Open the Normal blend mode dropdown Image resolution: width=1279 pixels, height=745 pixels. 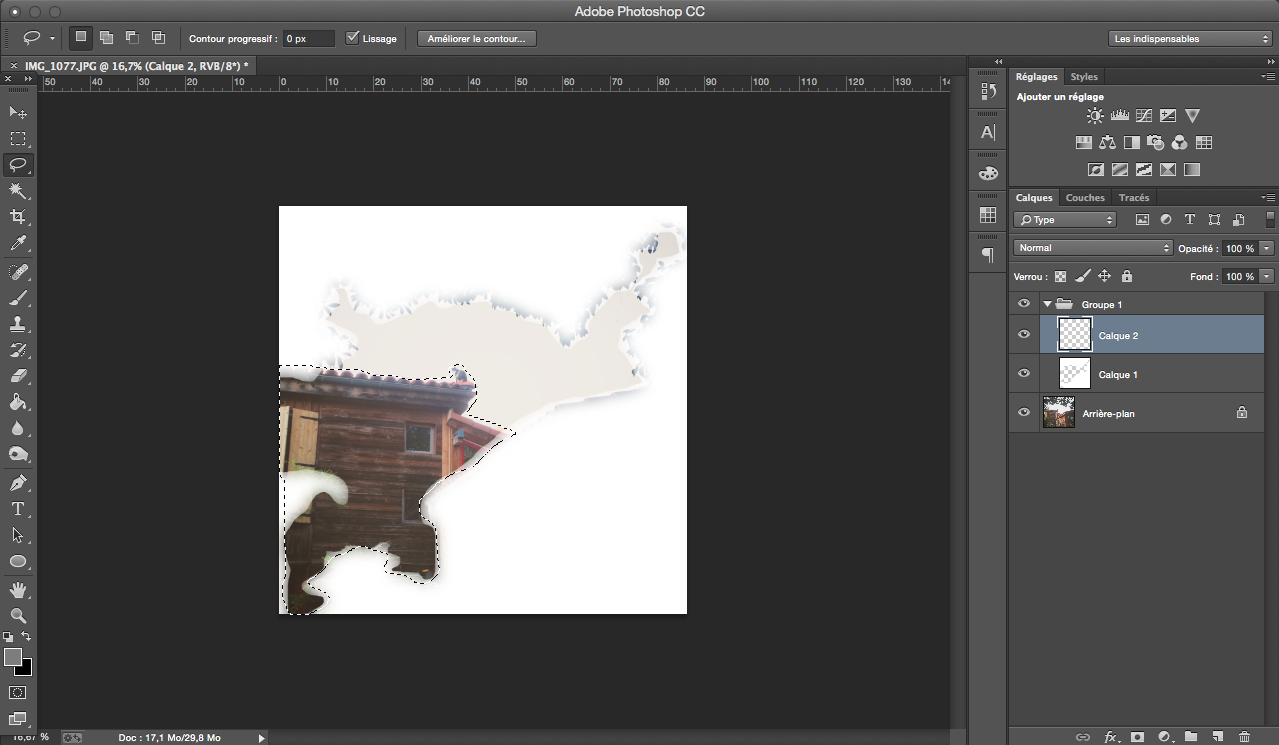pyautogui.click(x=1092, y=248)
